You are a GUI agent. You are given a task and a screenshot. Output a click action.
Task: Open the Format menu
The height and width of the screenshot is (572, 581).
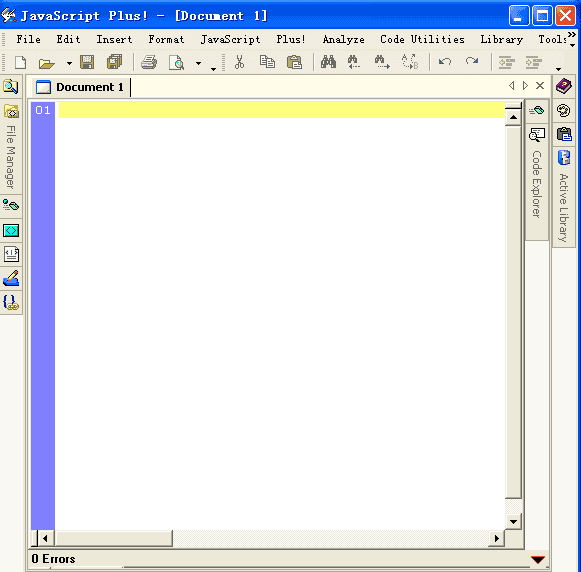tap(166, 39)
